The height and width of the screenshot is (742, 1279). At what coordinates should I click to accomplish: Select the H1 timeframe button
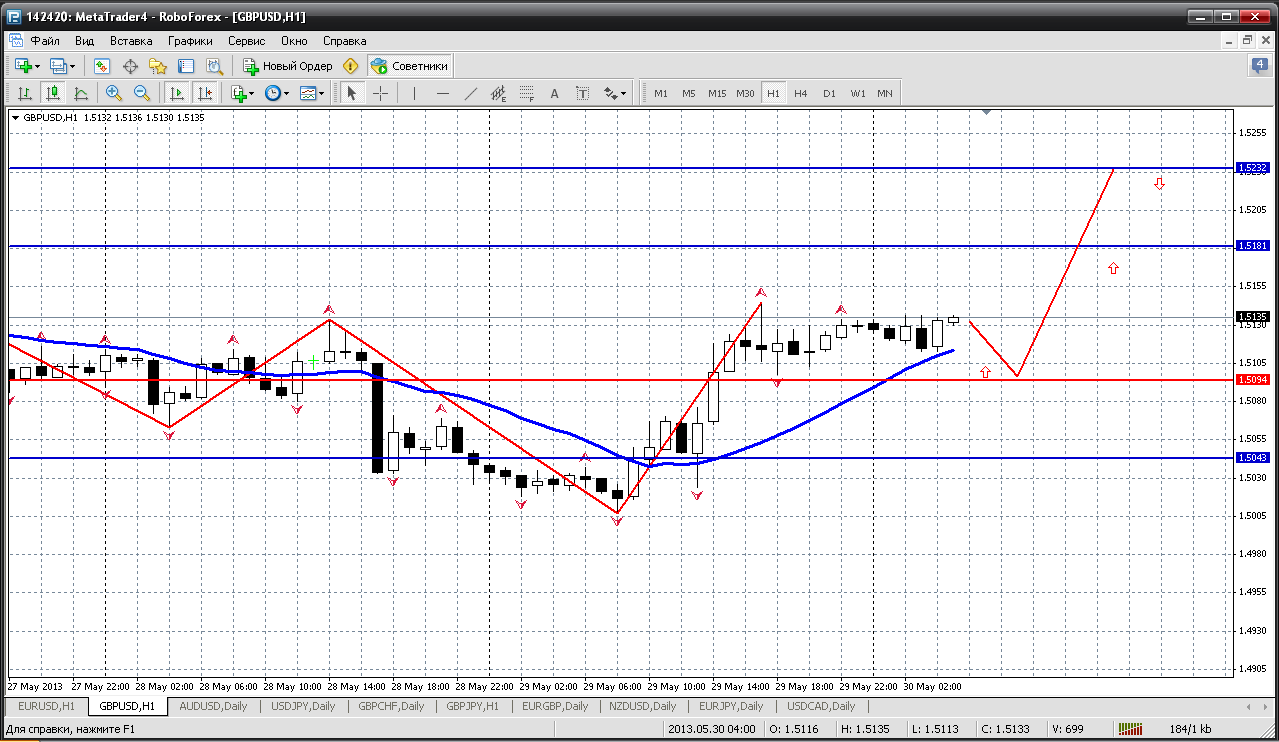[x=773, y=93]
